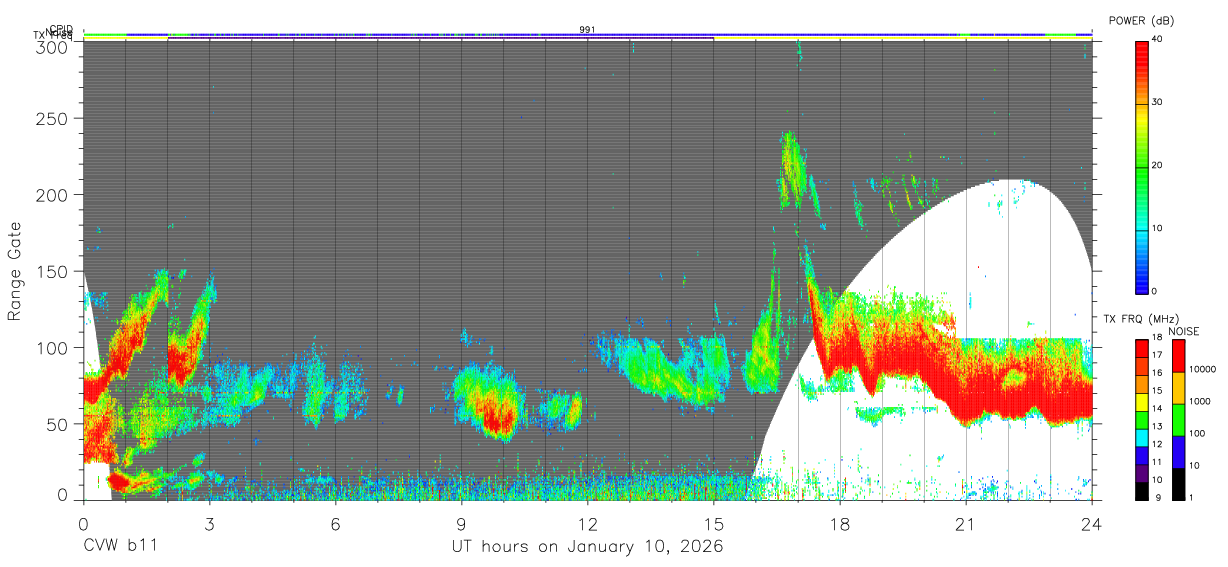The height and width of the screenshot is (567, 1228).
Task: Click the UT hours on January 10, 2026 label
Action: click(587, 547)
